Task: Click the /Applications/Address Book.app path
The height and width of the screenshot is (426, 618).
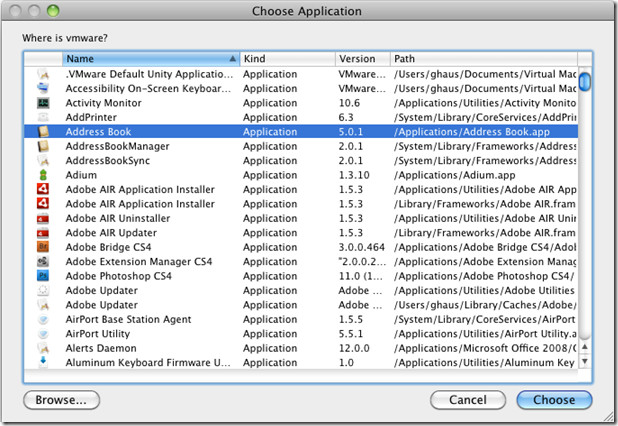Action: click(x=472, y=132)
